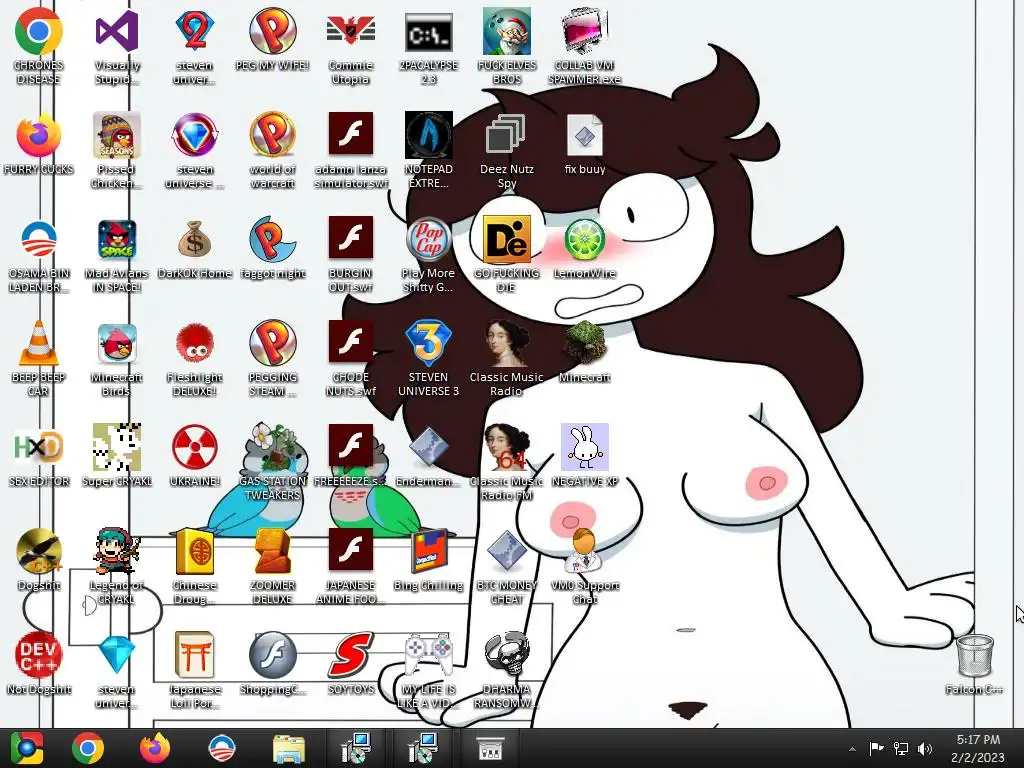Open the ZOOMER DELUXE icon
This screenshot has height=768, width=1024.
point(272,551)
